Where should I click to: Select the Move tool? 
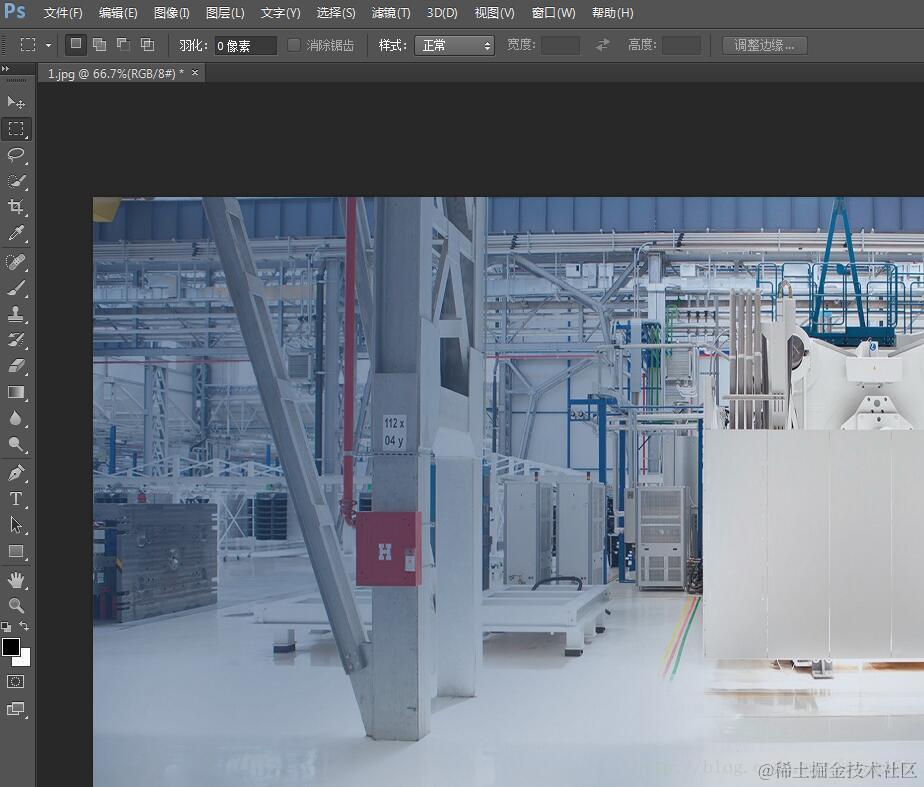16,102
